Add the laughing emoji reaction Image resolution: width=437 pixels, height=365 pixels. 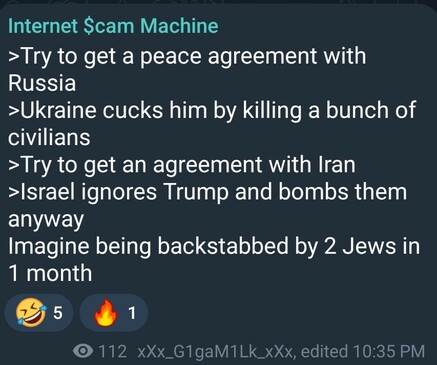31,313
